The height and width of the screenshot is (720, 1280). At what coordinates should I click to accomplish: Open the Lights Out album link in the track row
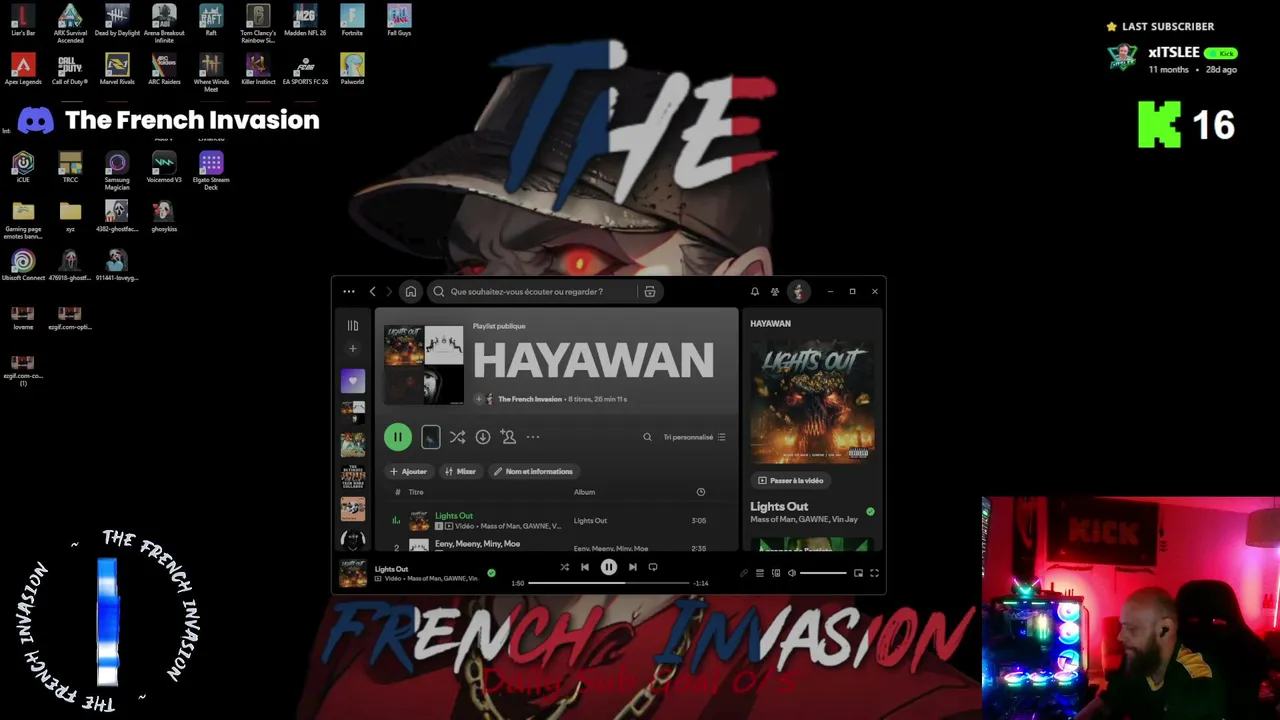[x=590, y=520]
